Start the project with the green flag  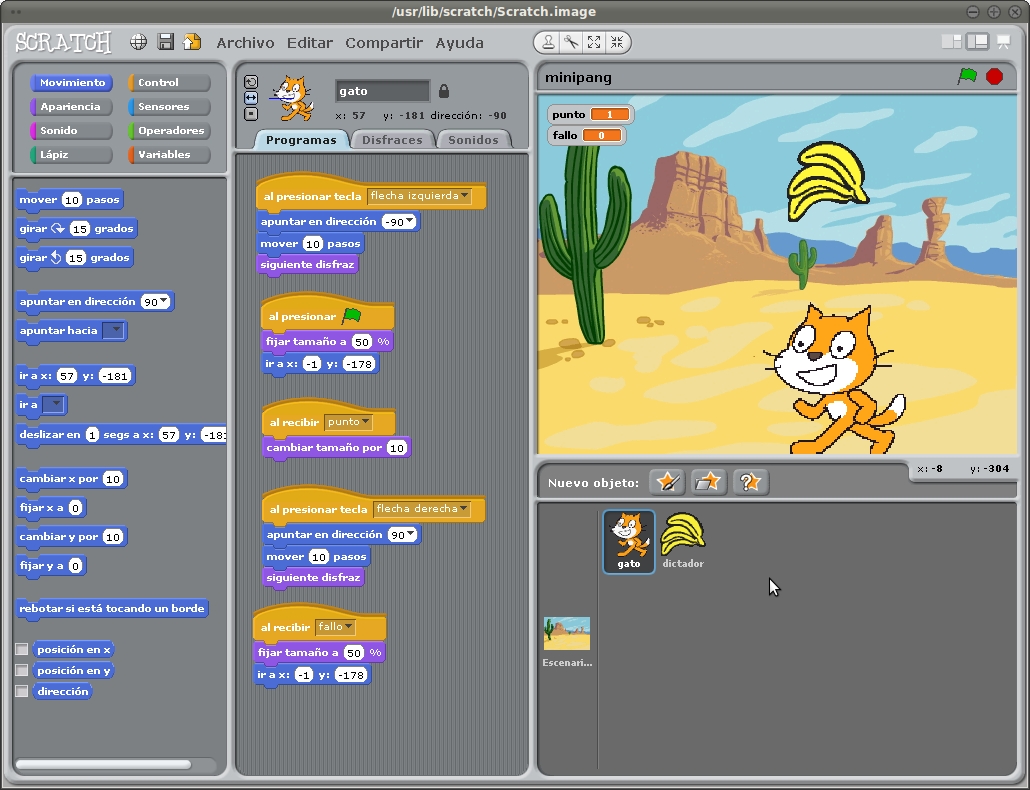point(970,77)
